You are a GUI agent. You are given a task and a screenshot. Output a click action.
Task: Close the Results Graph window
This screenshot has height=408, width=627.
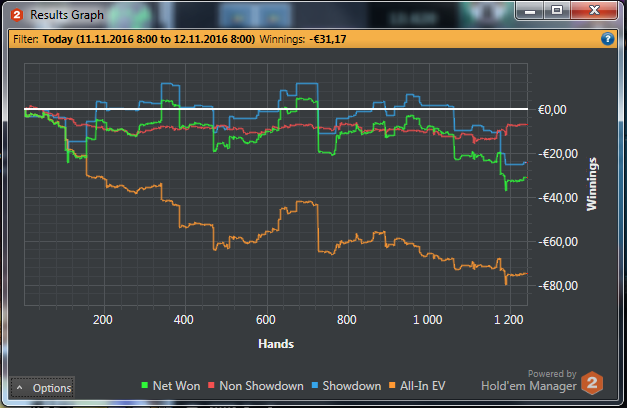coord(594,10)
